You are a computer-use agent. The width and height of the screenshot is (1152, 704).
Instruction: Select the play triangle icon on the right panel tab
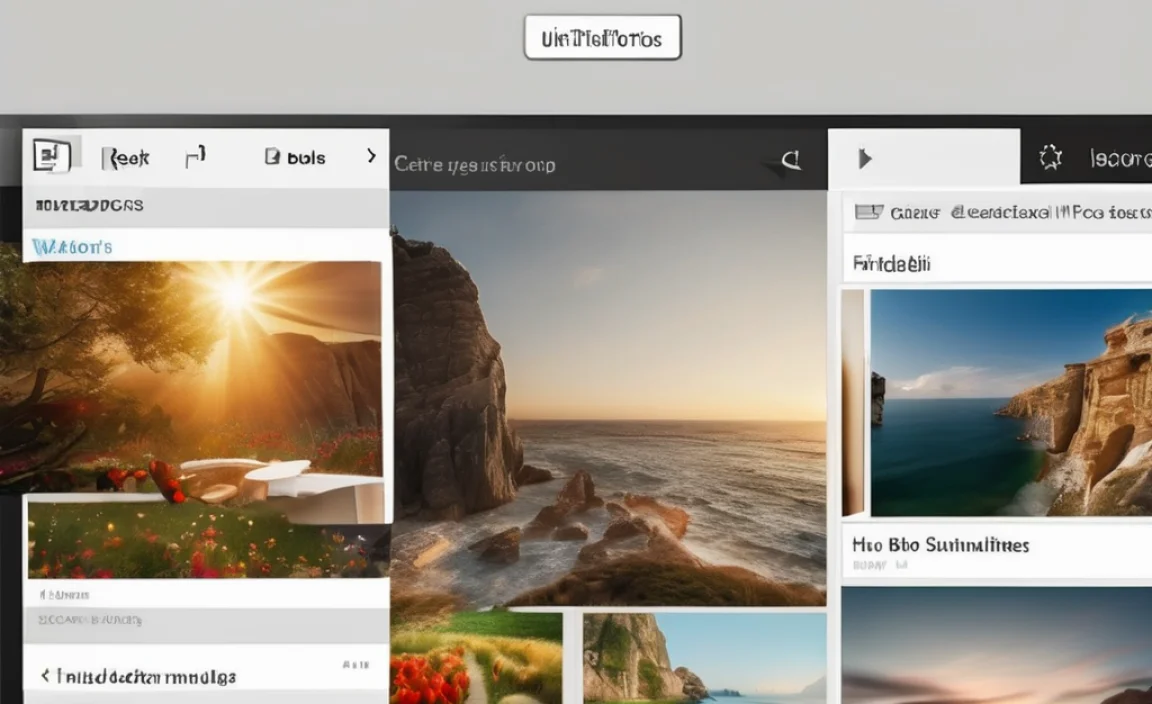pyautogui.click(x=866, y=158)
